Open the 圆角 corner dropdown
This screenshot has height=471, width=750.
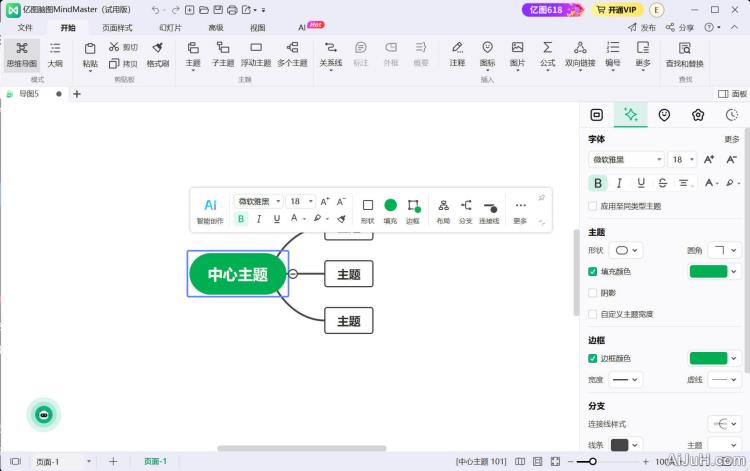(x=725, y=250)
